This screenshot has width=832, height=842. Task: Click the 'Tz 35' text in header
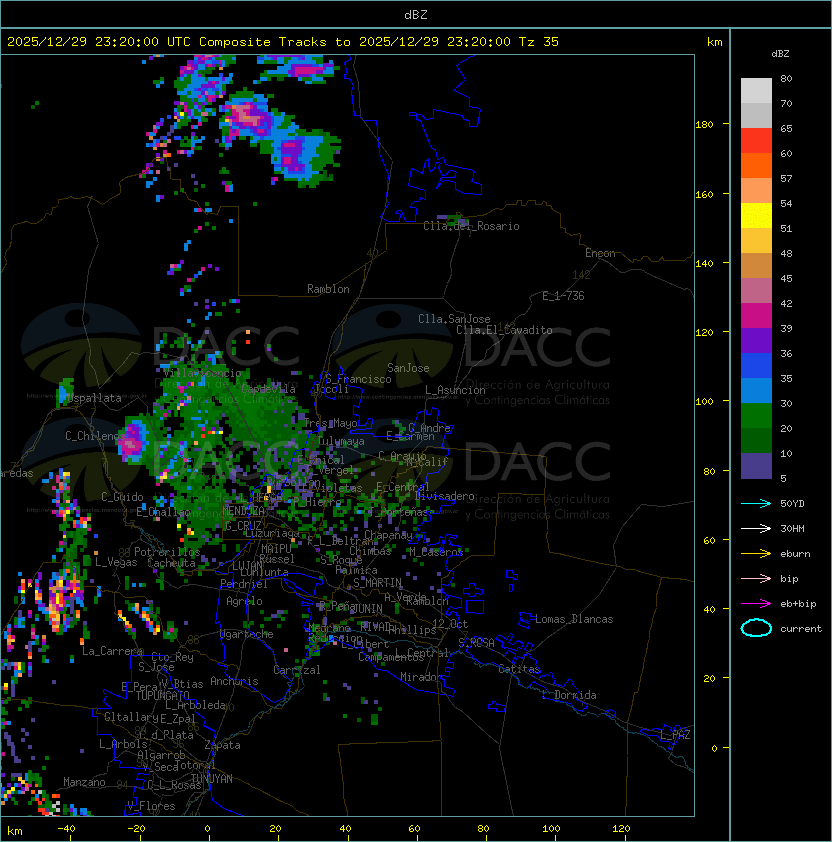coord(539,42)
